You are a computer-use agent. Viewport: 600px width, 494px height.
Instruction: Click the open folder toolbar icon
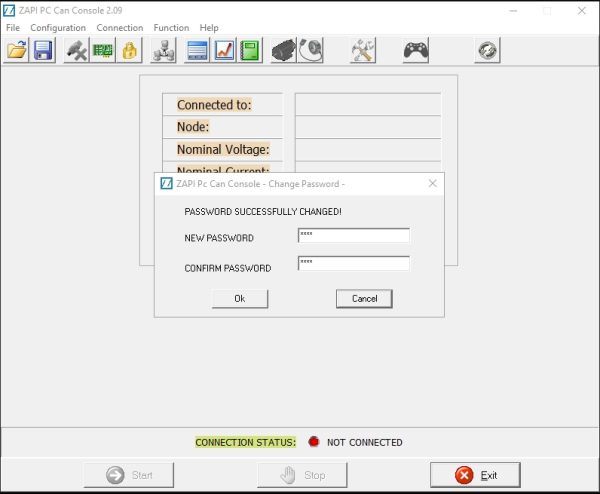tap(17, 50)
